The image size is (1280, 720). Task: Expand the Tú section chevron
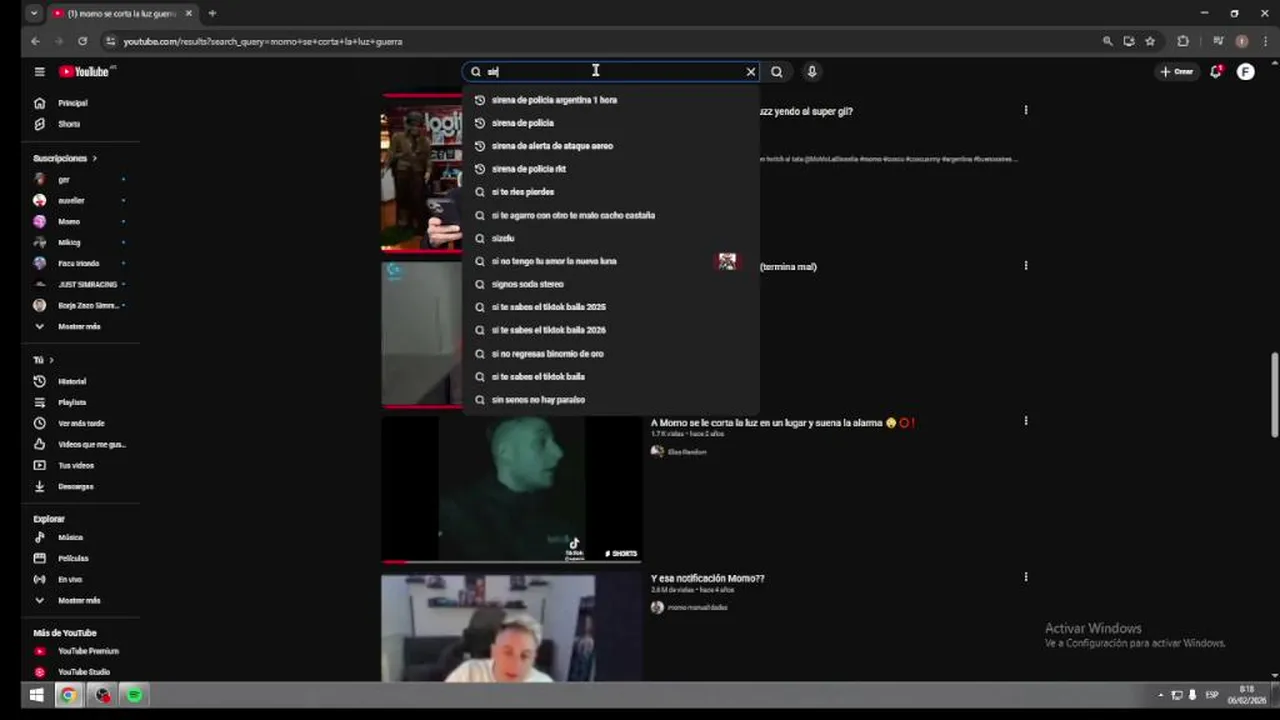51,360
